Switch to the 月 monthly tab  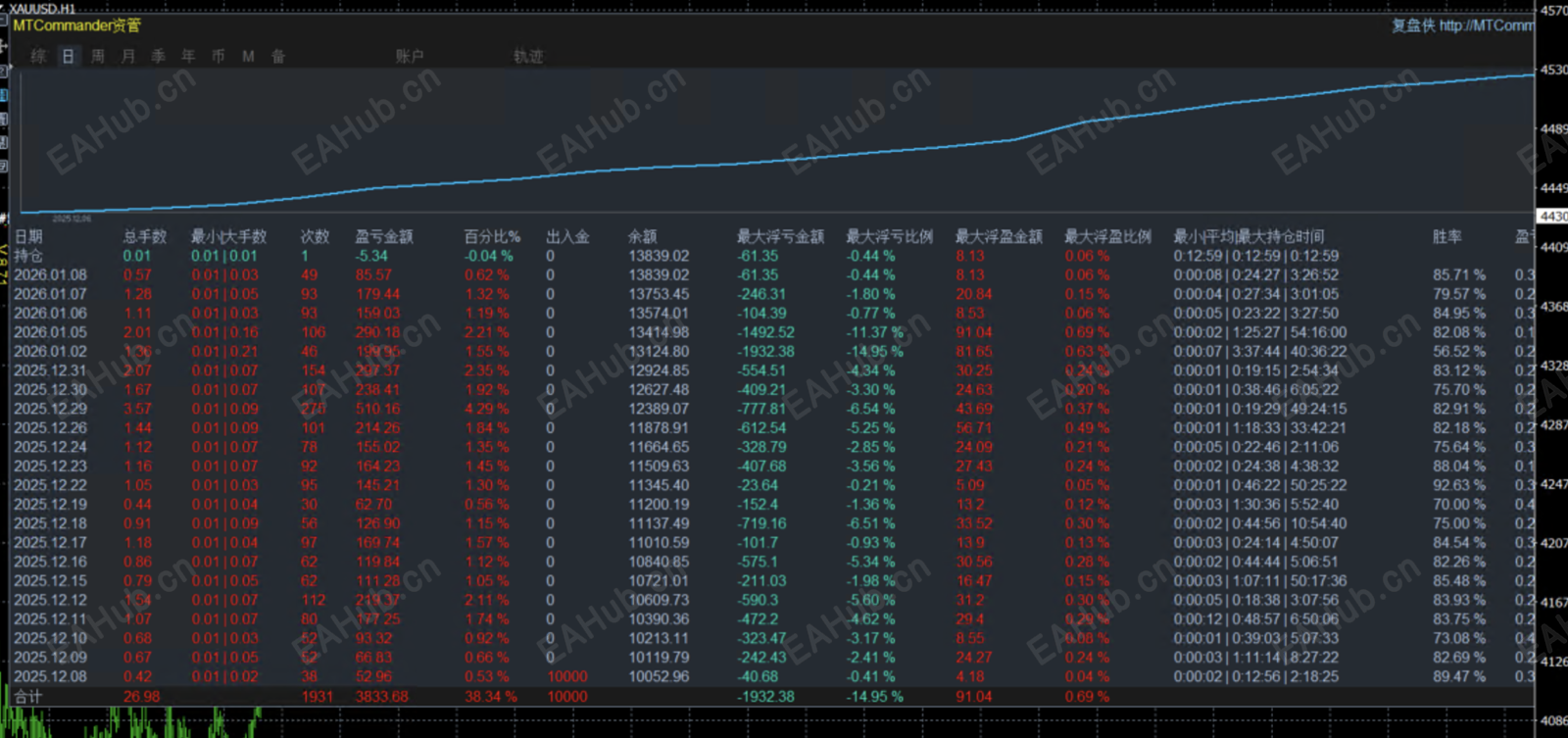point(128,56)
